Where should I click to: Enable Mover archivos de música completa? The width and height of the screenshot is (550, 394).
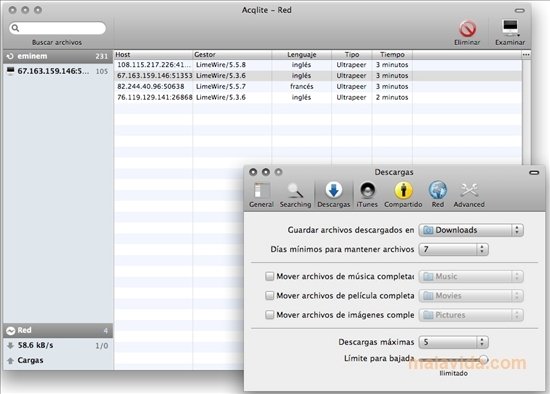coord(269,276)
